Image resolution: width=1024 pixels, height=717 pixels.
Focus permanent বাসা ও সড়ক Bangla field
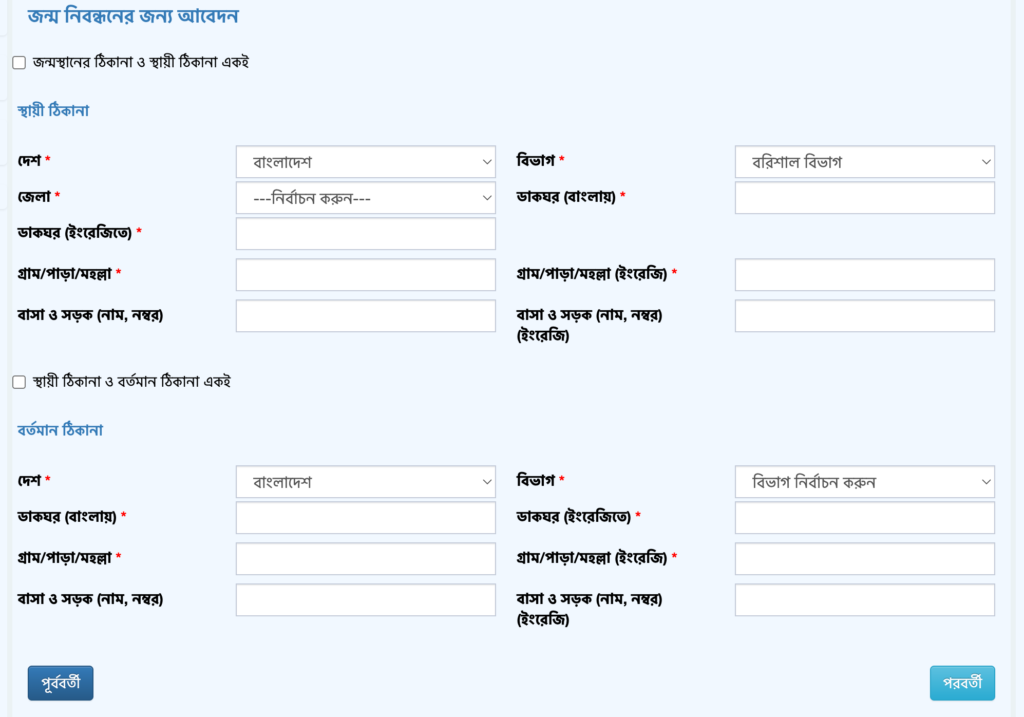(x=366, y=316)
